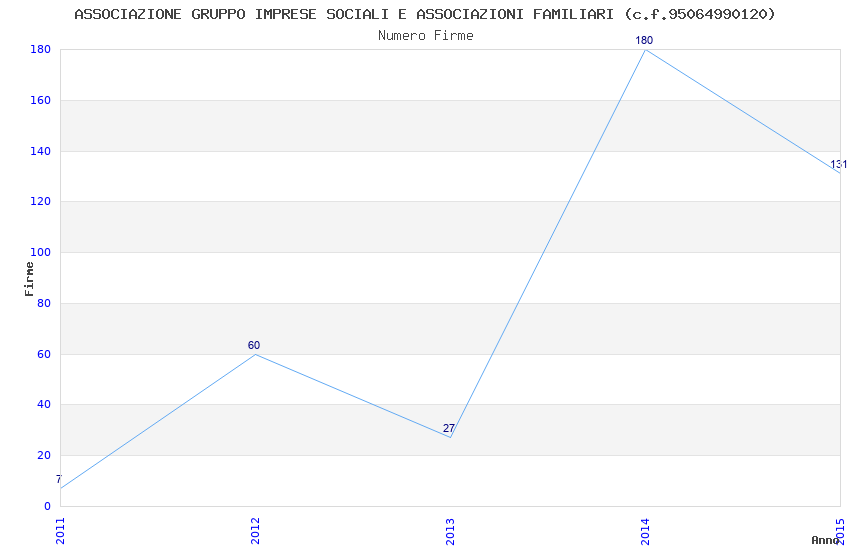Click the y-axis tick value 120
Image resolution: width=850 pixels, height=550 pixels.
(x=41, y=201)
